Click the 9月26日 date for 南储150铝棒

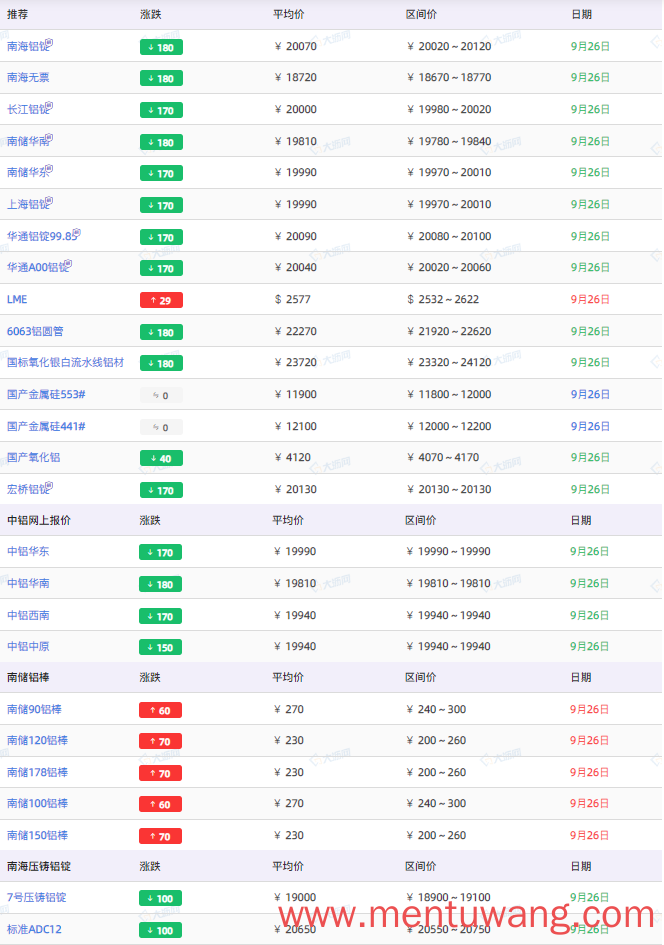[x=589, y=835]
